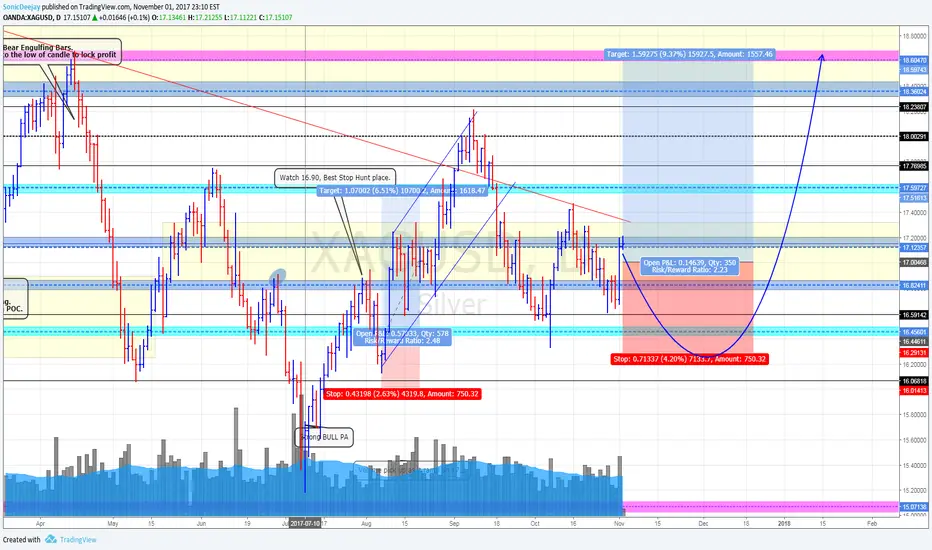Click the red 16.01413 stop price label

[914, 391]
